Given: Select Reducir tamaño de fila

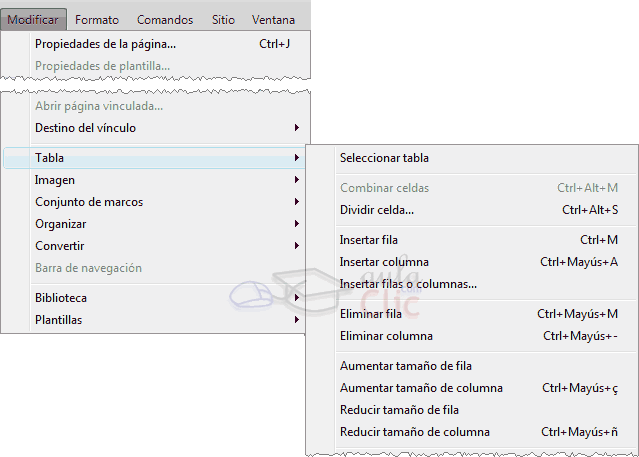Looking at the screenshot, I should coord(399,410).
